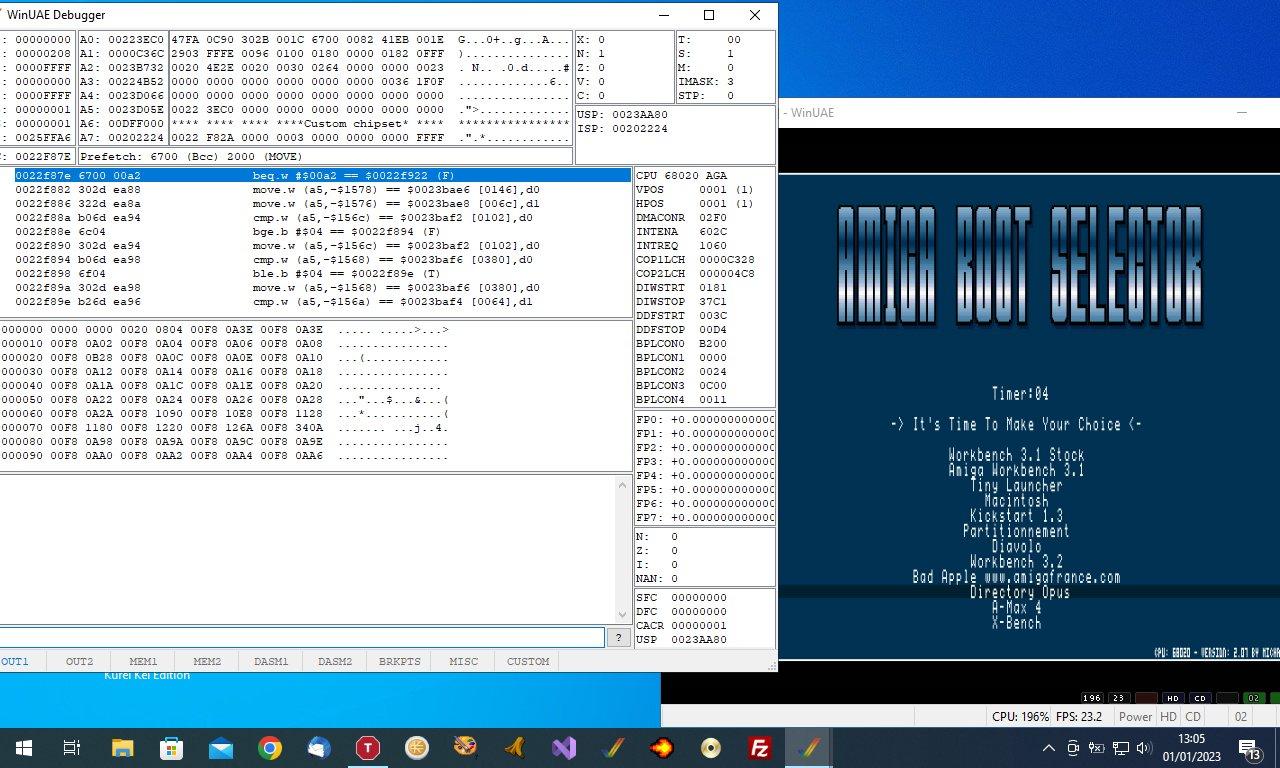Open CUSTOM tab in debugger
The image size is (1280, 768).
(528, 661)
